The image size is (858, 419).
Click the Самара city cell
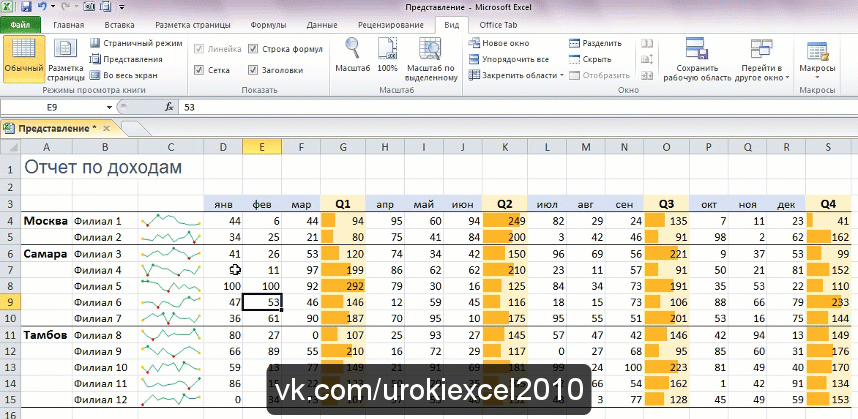pos(46,254)
